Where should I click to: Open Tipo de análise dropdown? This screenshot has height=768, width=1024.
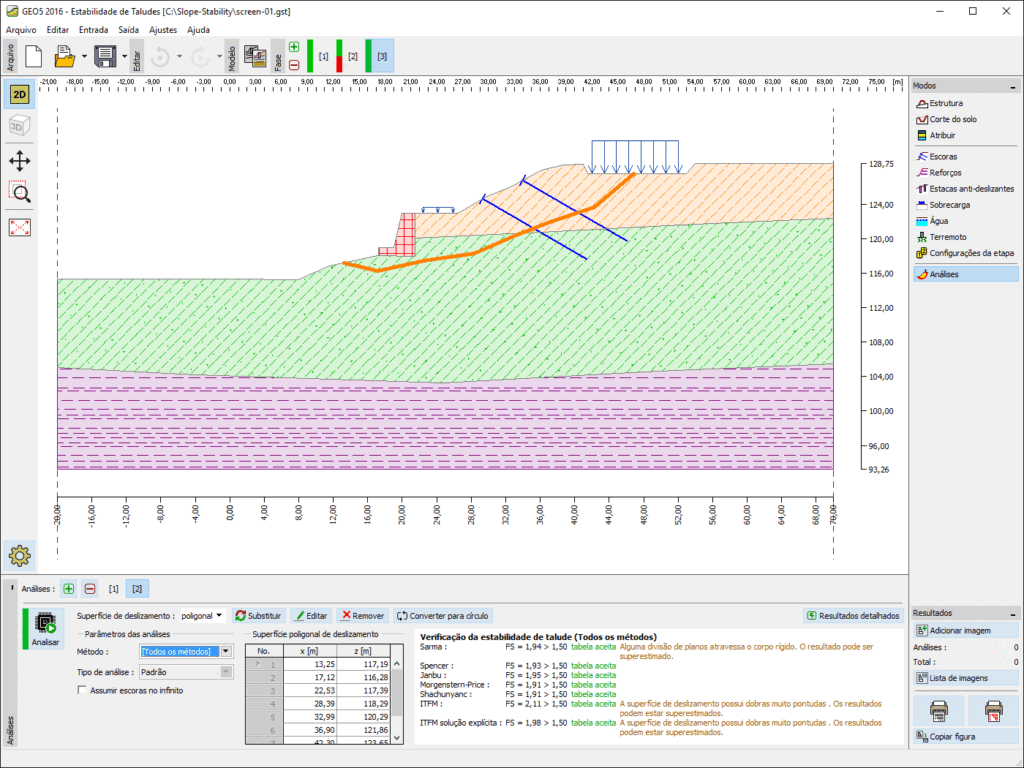(x=186, y=672)
